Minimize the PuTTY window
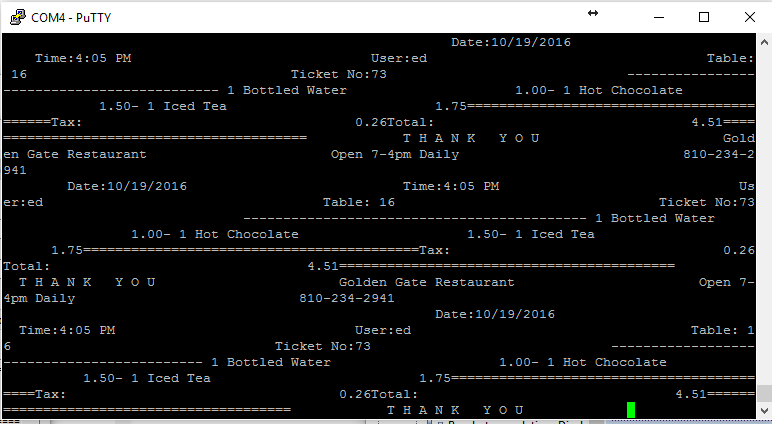 pyautogui.click(x=659, y=17)
